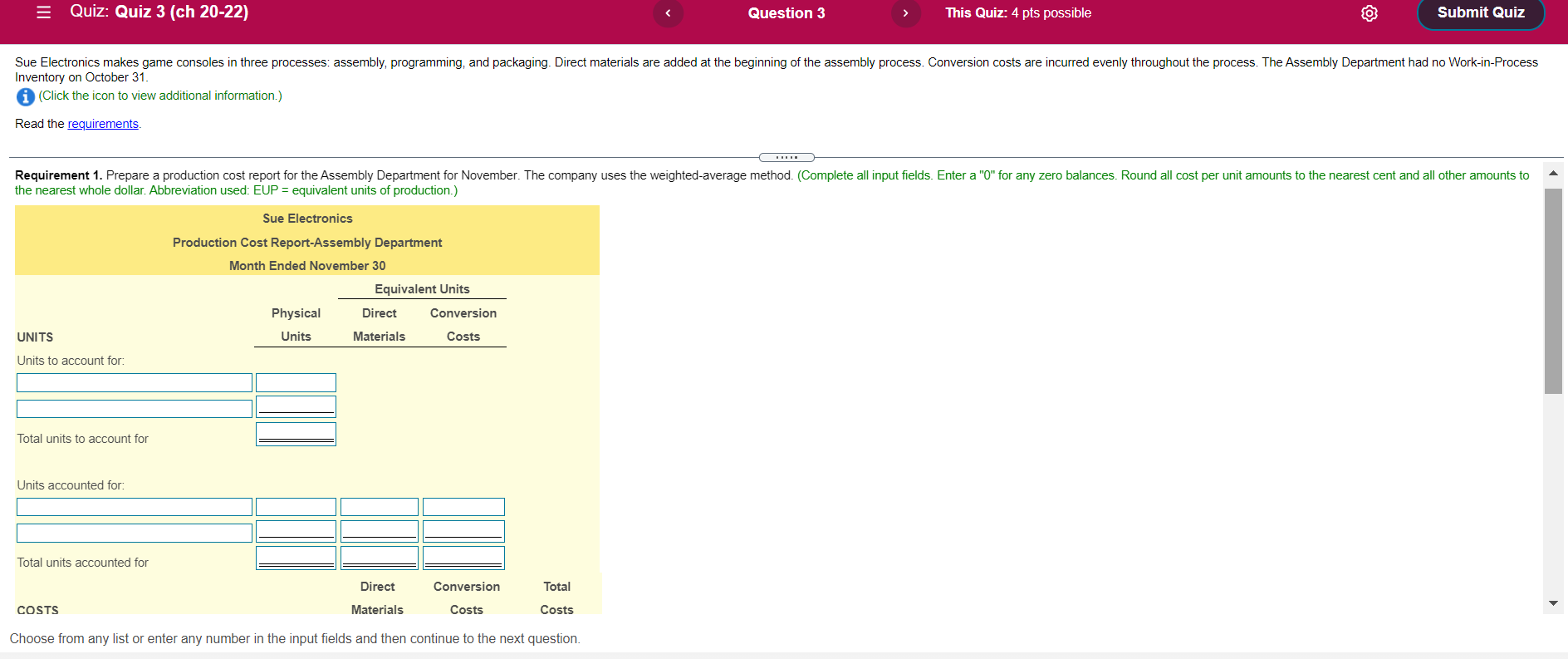The image size is (1568, 659).
Task: Click 'Month Ended November 30' heading
Action: click(x=307, y=266)
